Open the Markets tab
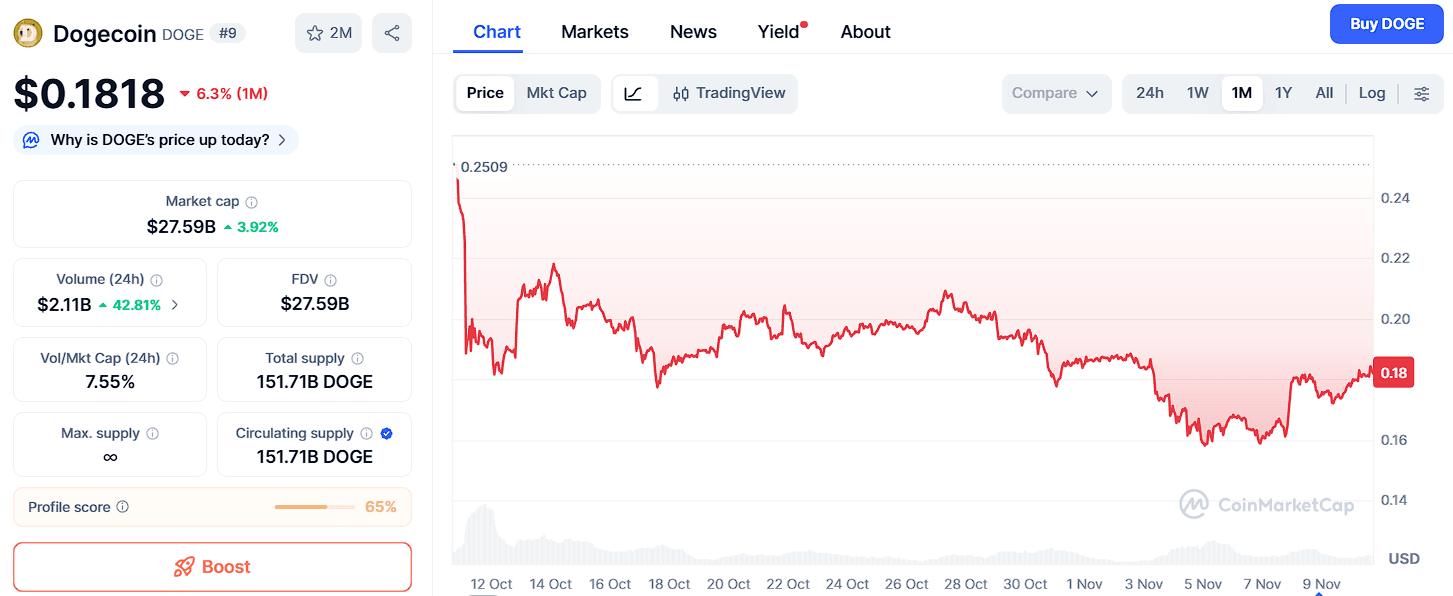Image resolution: width=1453 pixels, height=596 pixels. [x=594, y=32]
